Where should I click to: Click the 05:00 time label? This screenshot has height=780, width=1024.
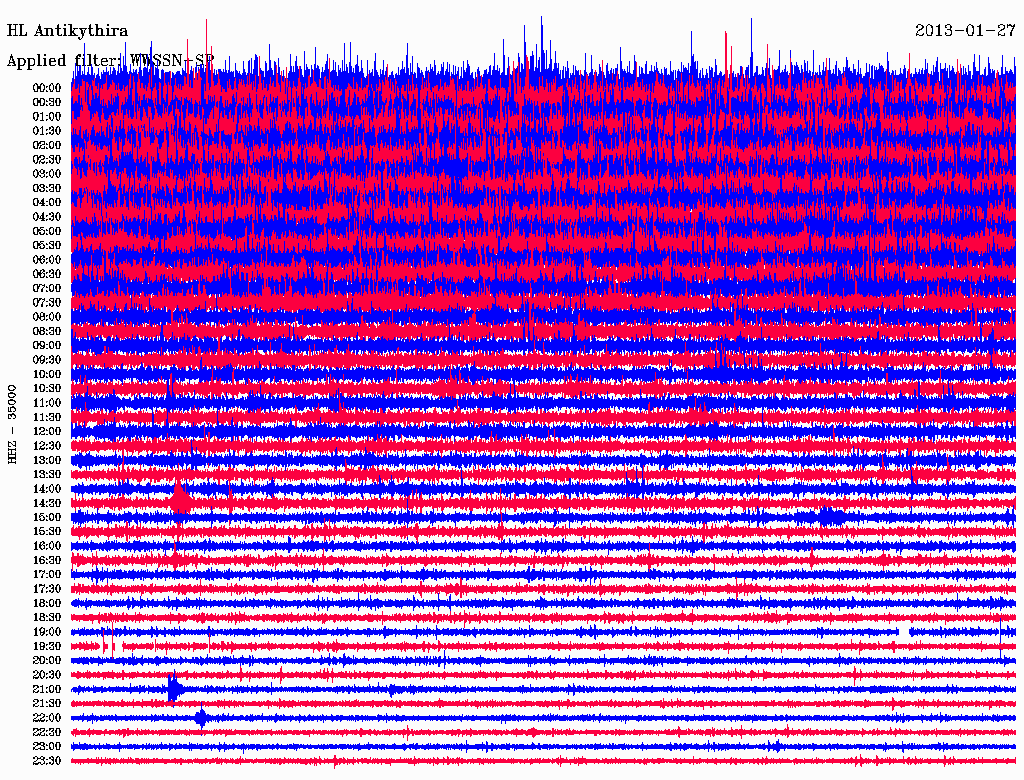point(47,231)
